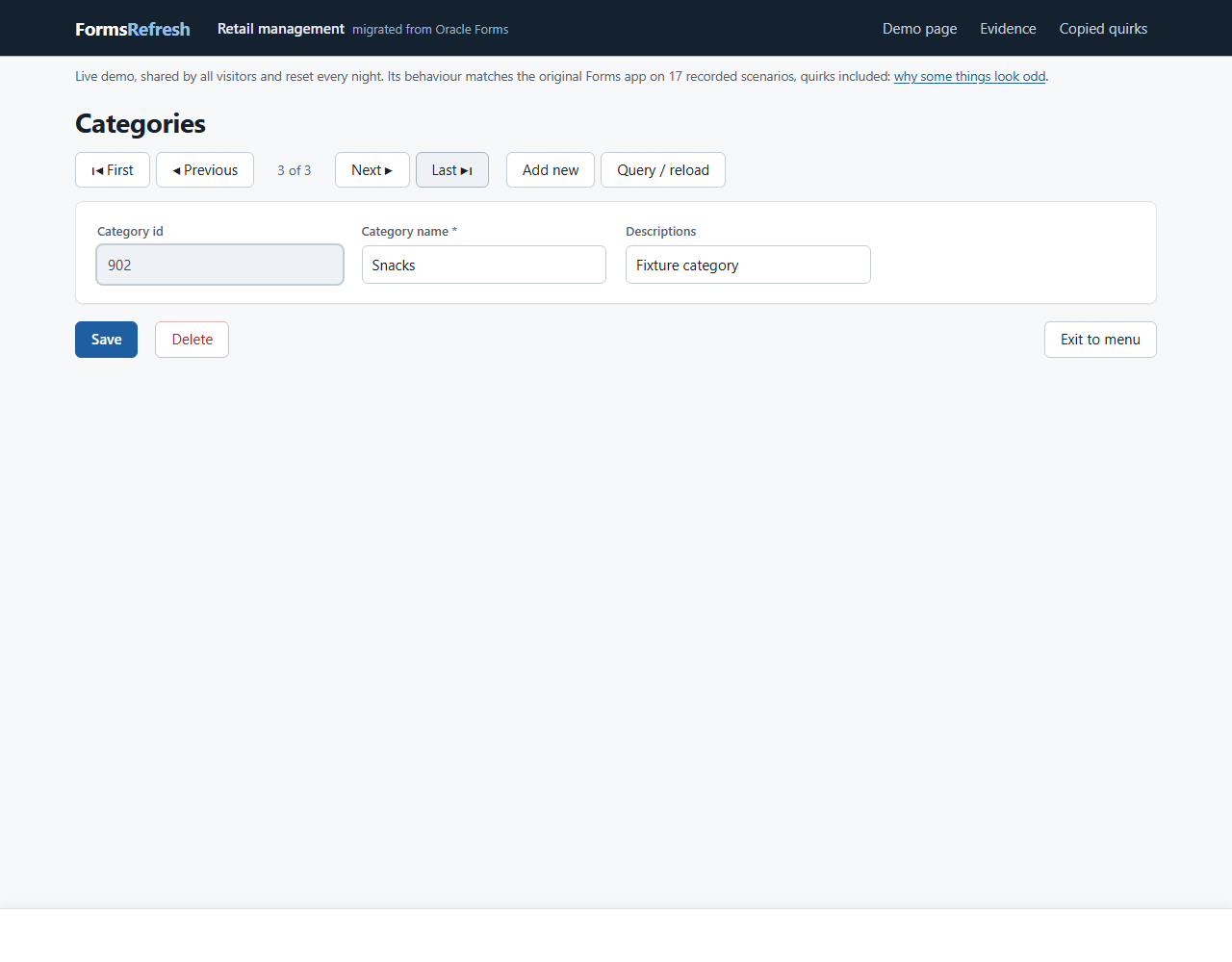This screenshot has height=962, width=1232.
Task: Click the '3 of 3' record counter
Action: (x=295, y=170)
